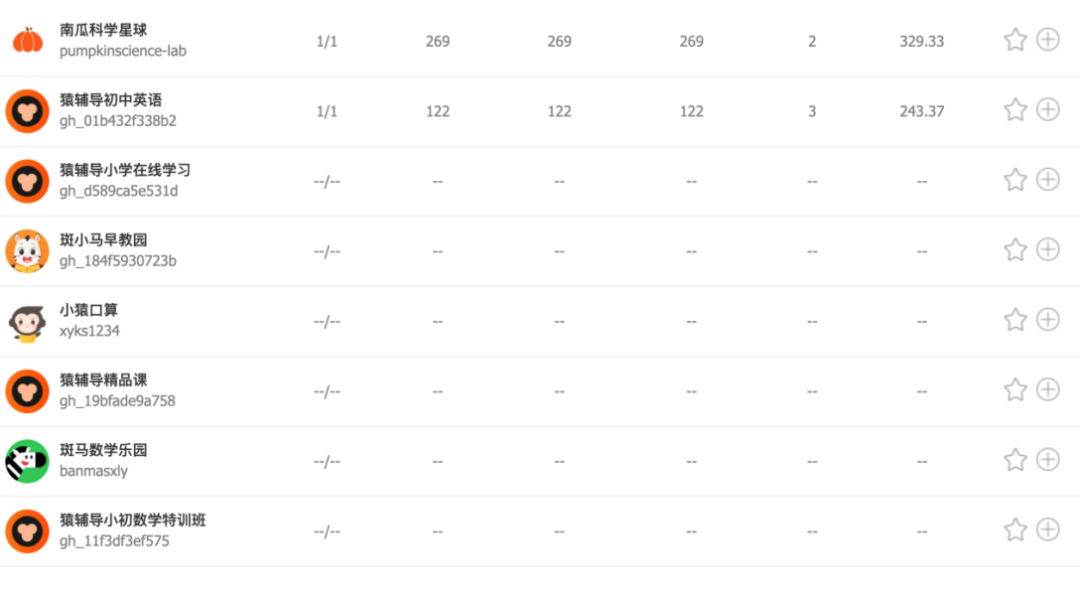1080x596 pixels.
Task: Click the plus icon for 南瓜科学星球
Action: click(x=1047, y=40)
